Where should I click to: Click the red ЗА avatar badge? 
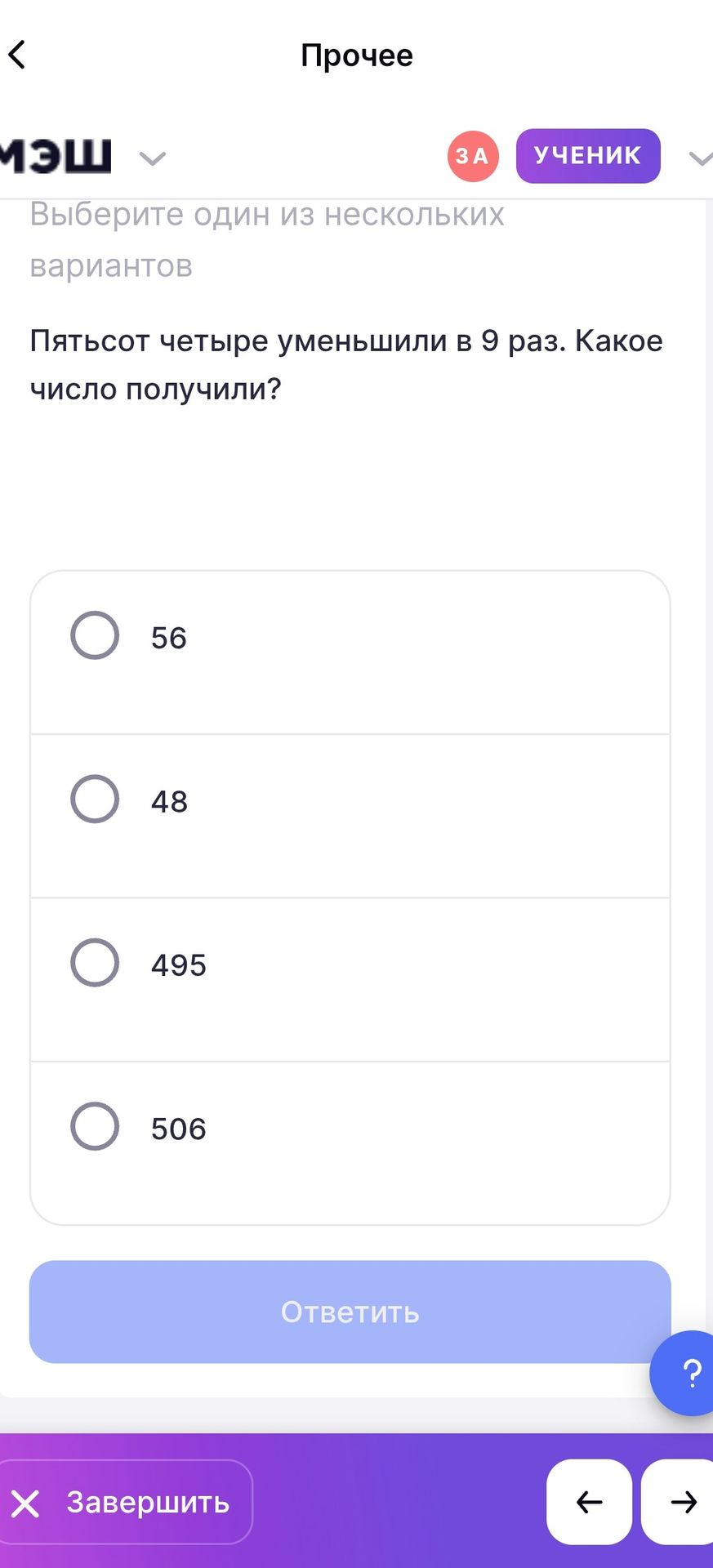[x=473, y=156]
